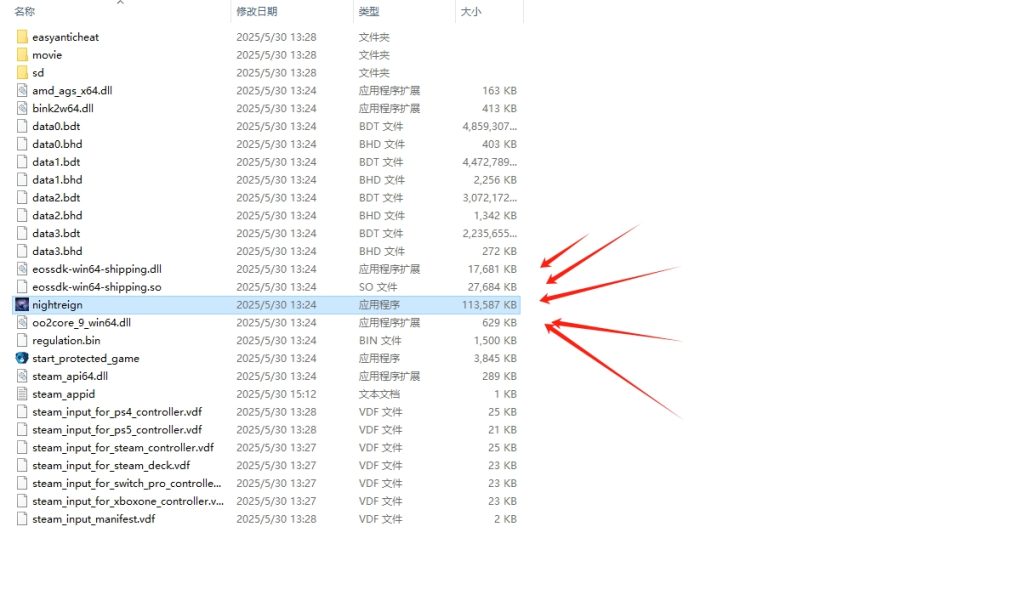Viewport: 1024px width, 606px height.
Task: Select the file name steam_input_for_steam_controller.vdf
Action: tap(123, 447)
